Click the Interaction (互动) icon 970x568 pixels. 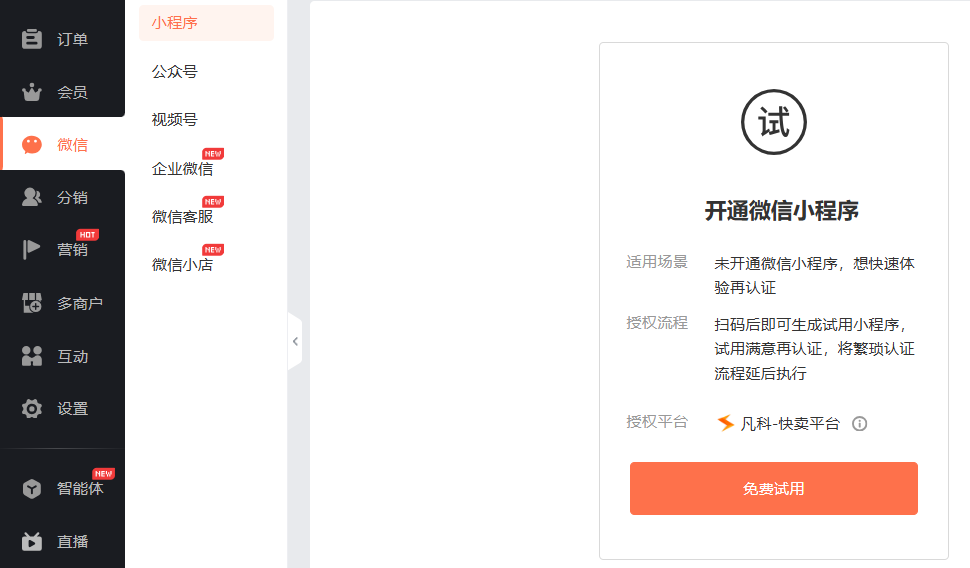(32, 356)
